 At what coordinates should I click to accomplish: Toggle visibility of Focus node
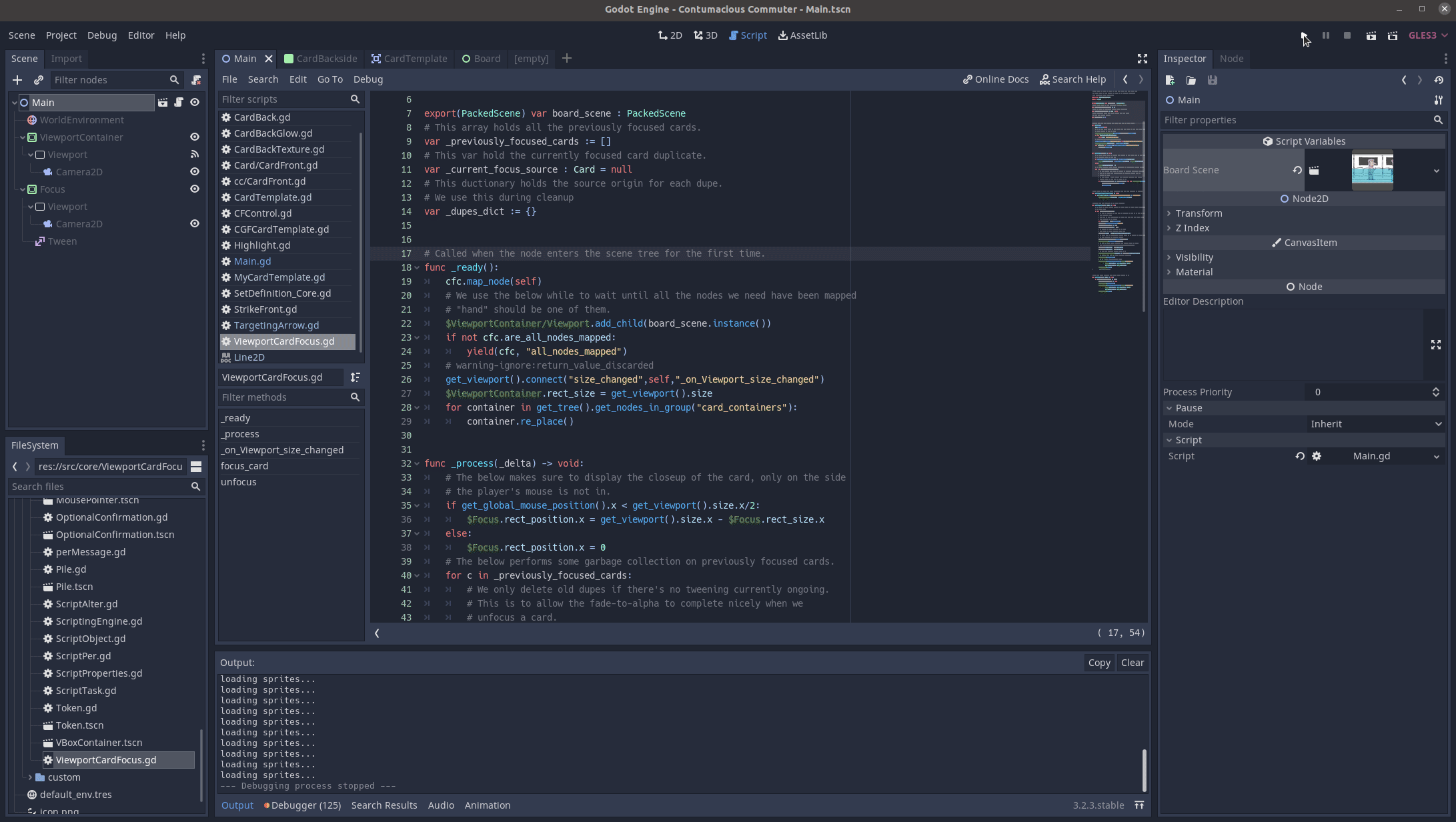pos(195,189)
